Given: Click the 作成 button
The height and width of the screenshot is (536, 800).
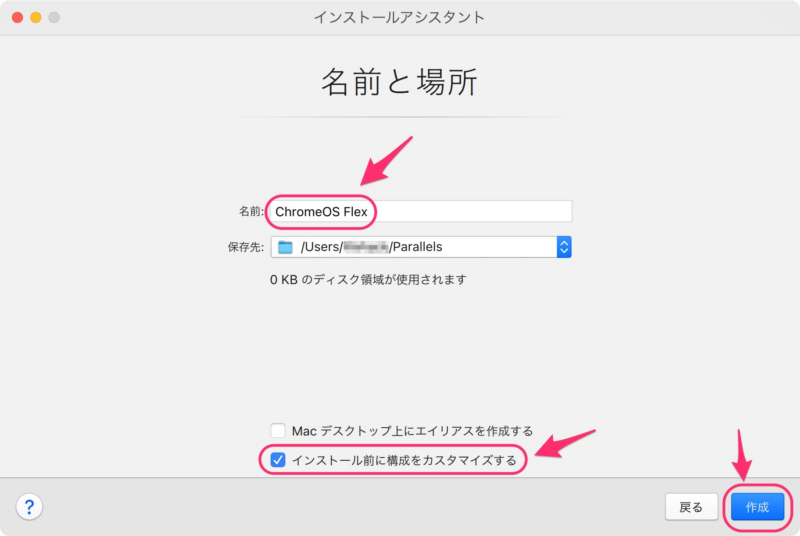Looking at the screenshot, I should point(757,507).
